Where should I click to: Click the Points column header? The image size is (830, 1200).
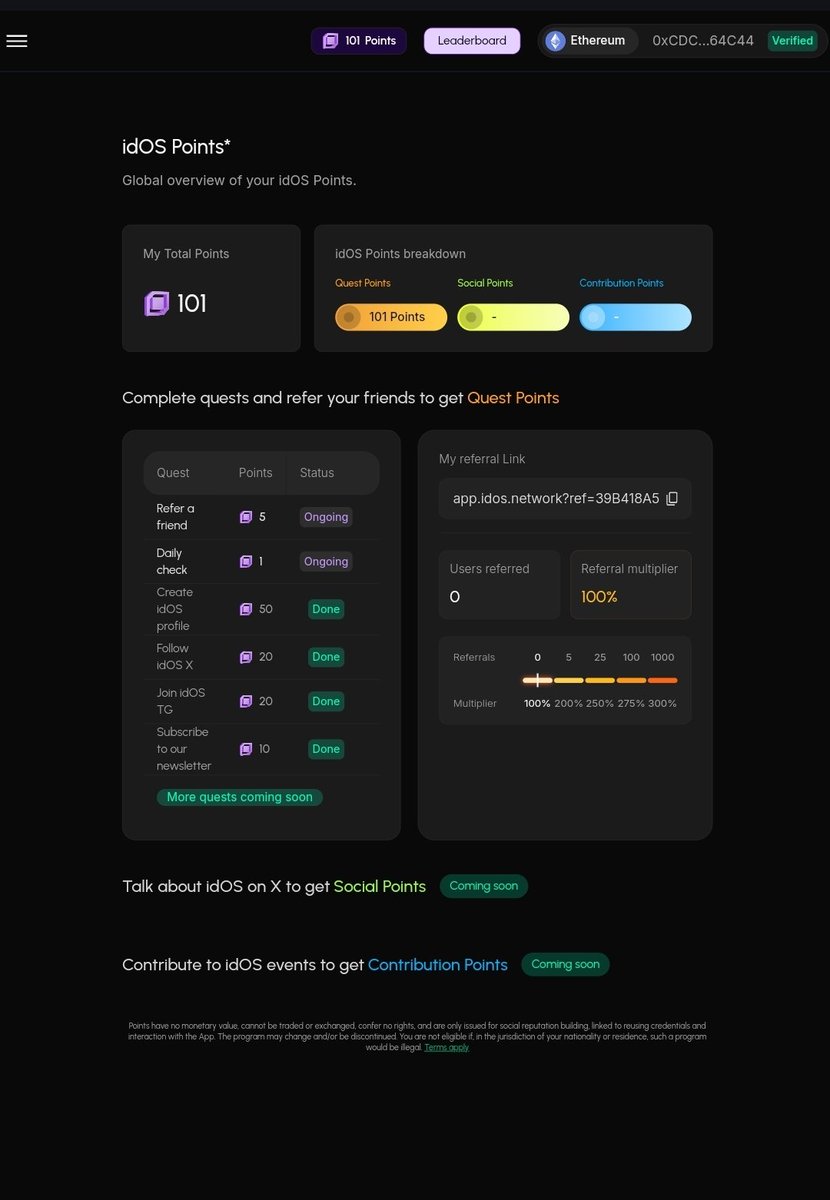255,473
